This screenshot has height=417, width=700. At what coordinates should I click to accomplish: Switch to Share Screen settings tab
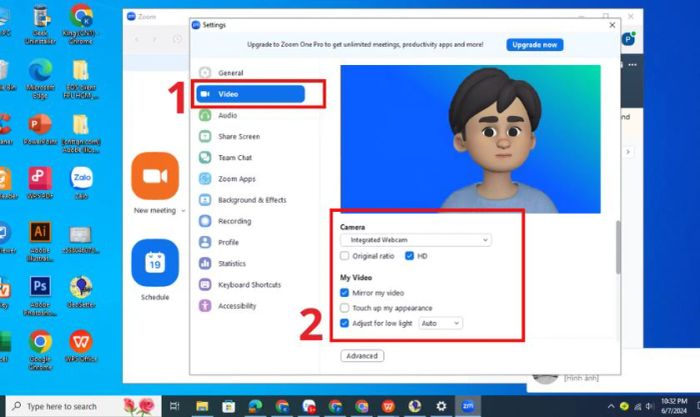pyautogui.click(x=239, y=136)
